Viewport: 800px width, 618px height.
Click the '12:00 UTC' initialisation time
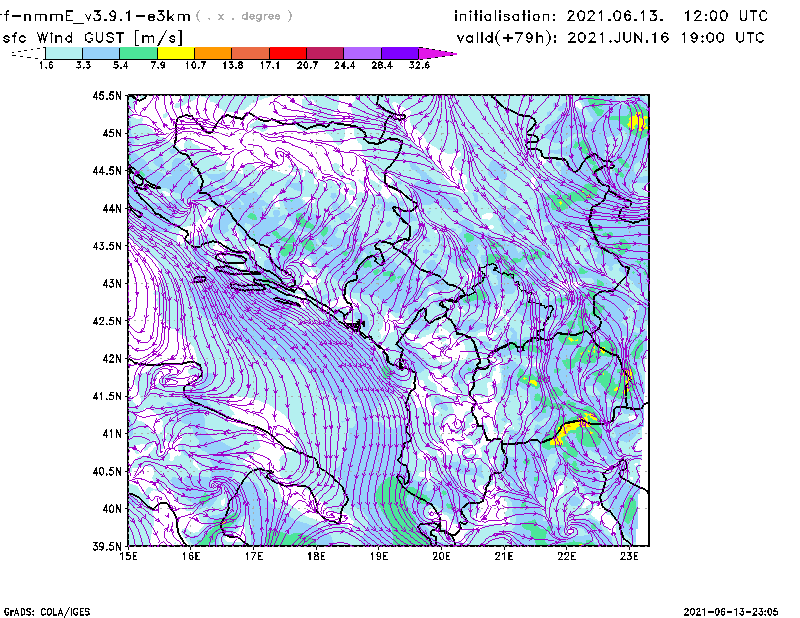pos(726,16)
